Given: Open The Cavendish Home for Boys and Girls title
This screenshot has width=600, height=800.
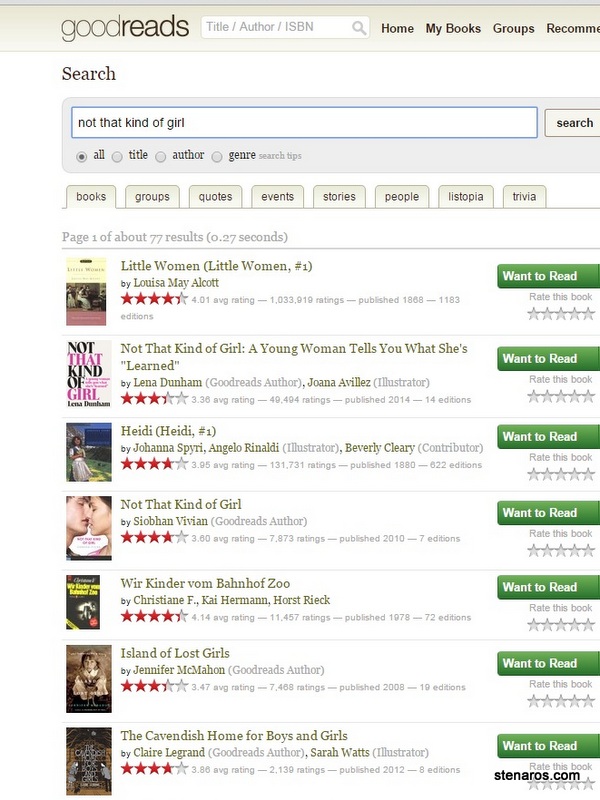Looking at the screenshot, I should tap(234, 736).
